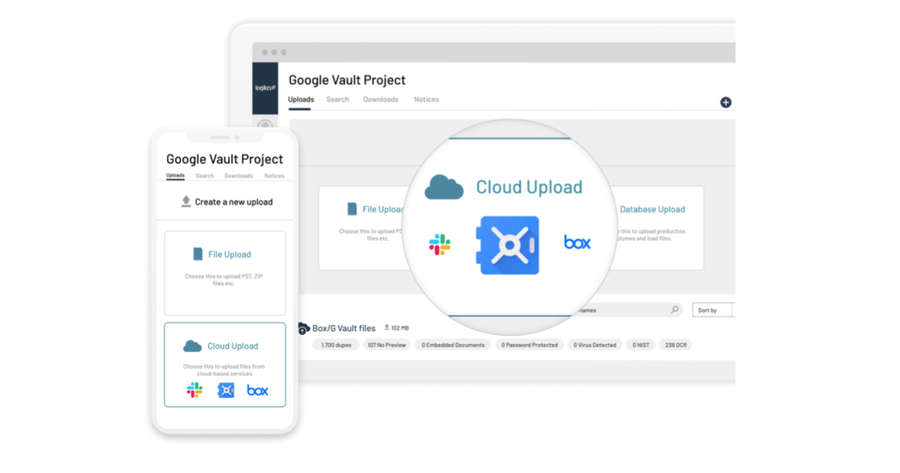900x473 pixels.
Task: Click the phone File Upload document icon
Action: [x=197, y=254]
